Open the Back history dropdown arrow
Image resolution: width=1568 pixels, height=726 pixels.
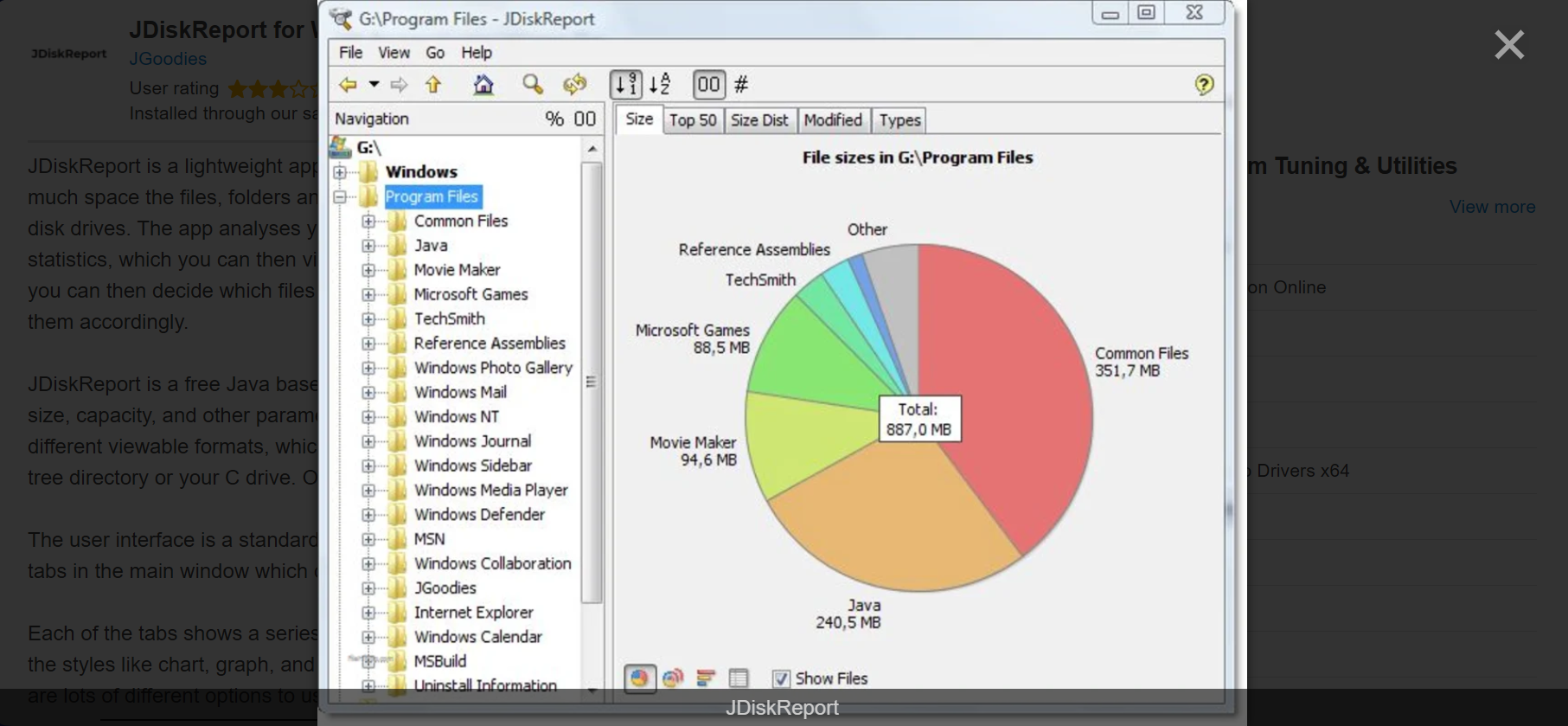[x=374, y=85]
